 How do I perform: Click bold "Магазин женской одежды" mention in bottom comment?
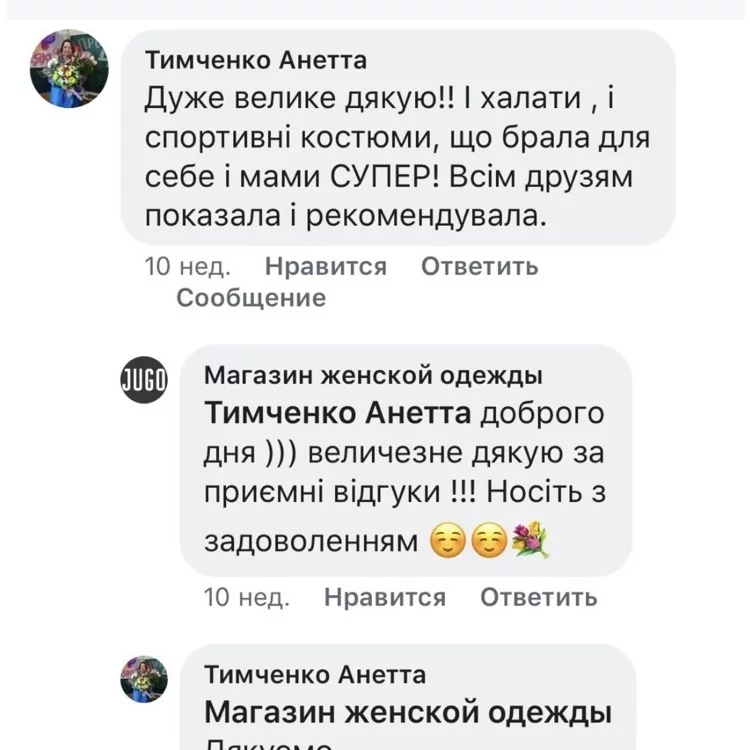[x=408, y=714]
